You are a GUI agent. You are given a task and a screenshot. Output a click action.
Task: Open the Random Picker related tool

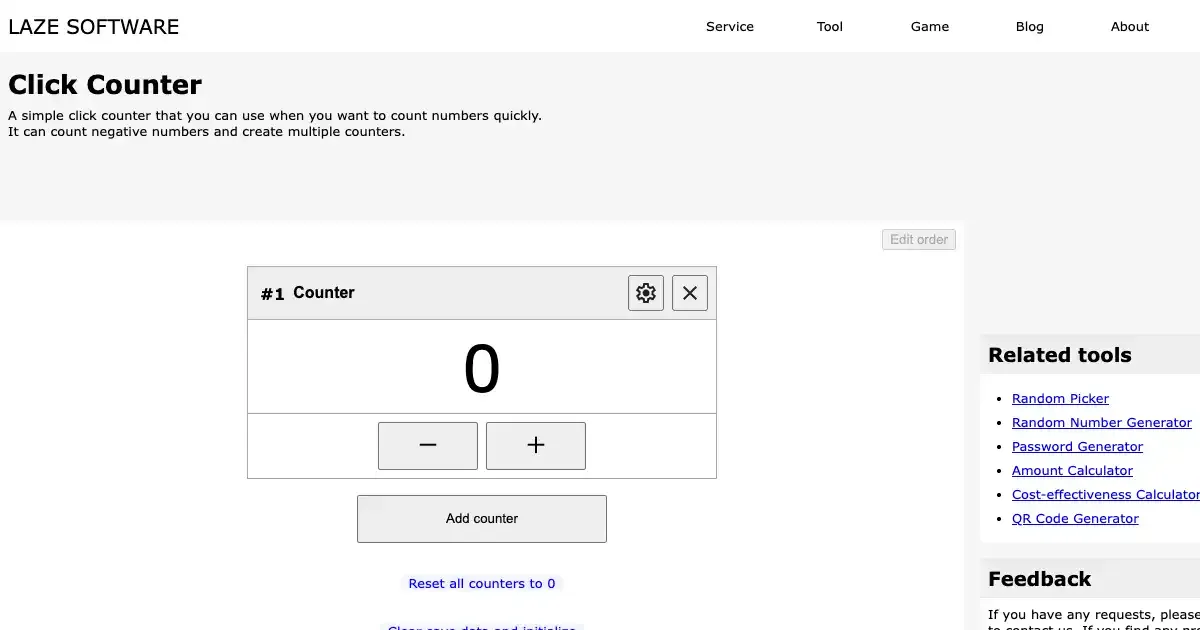click(1060, 399)
